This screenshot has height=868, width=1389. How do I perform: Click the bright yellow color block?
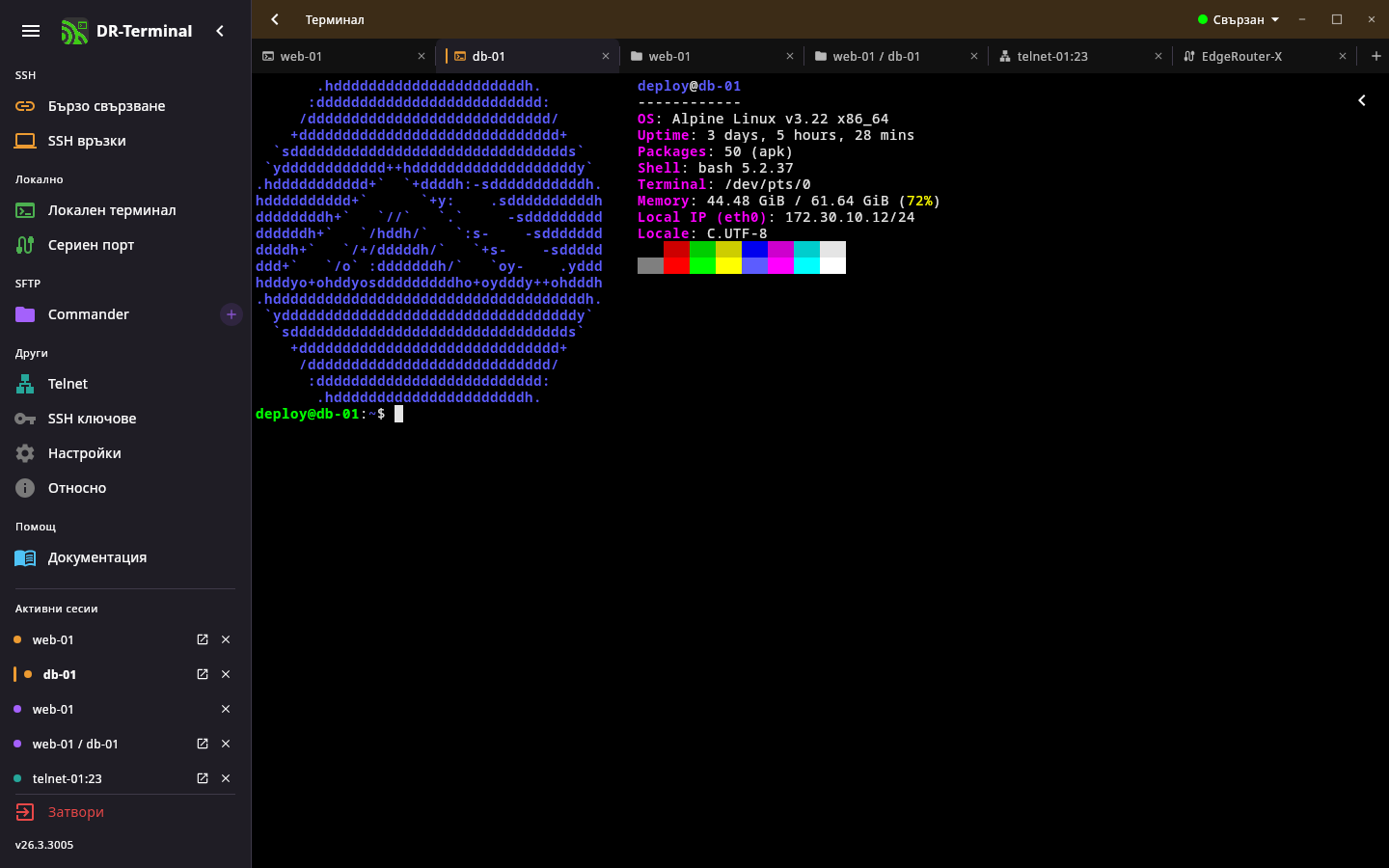pos(728,265)
